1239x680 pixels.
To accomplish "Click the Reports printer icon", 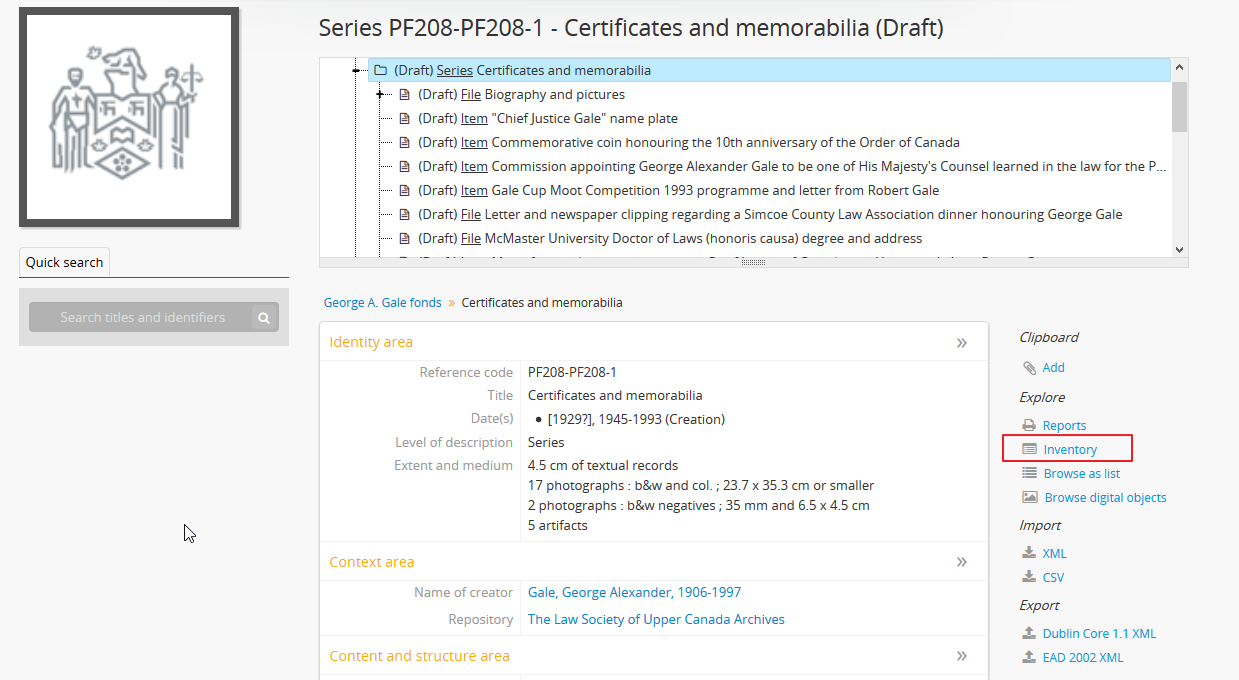I will (1029, 426).
